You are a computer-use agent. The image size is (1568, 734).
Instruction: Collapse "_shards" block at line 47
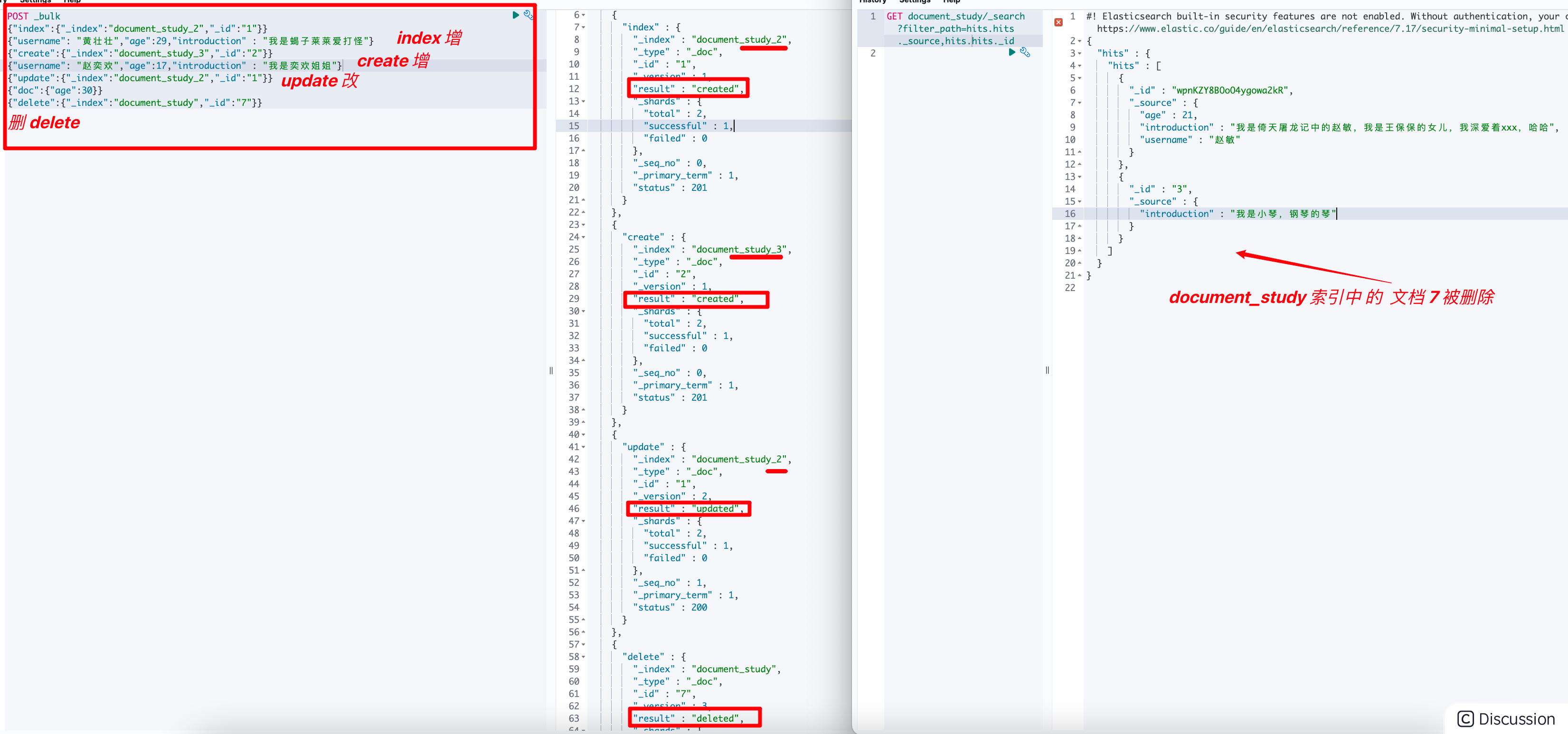coord(584,521)
